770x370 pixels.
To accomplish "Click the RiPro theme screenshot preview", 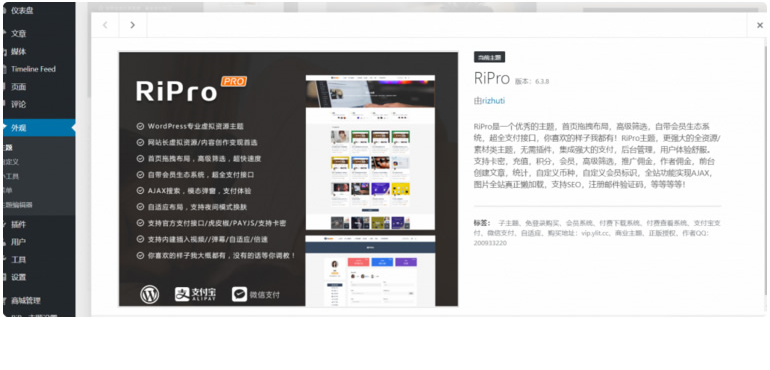I will [x=288, y=179].
